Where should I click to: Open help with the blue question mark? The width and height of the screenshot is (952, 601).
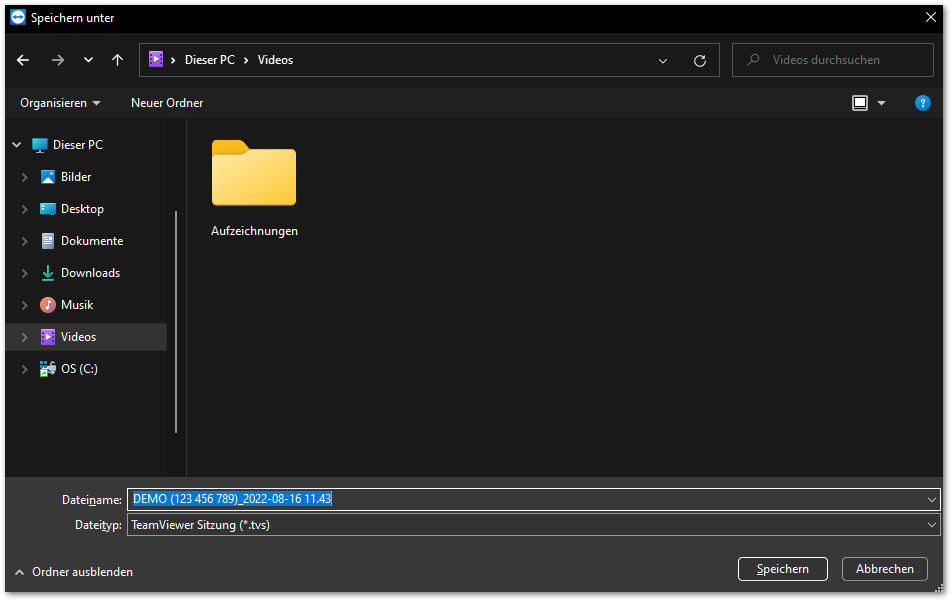922,103
